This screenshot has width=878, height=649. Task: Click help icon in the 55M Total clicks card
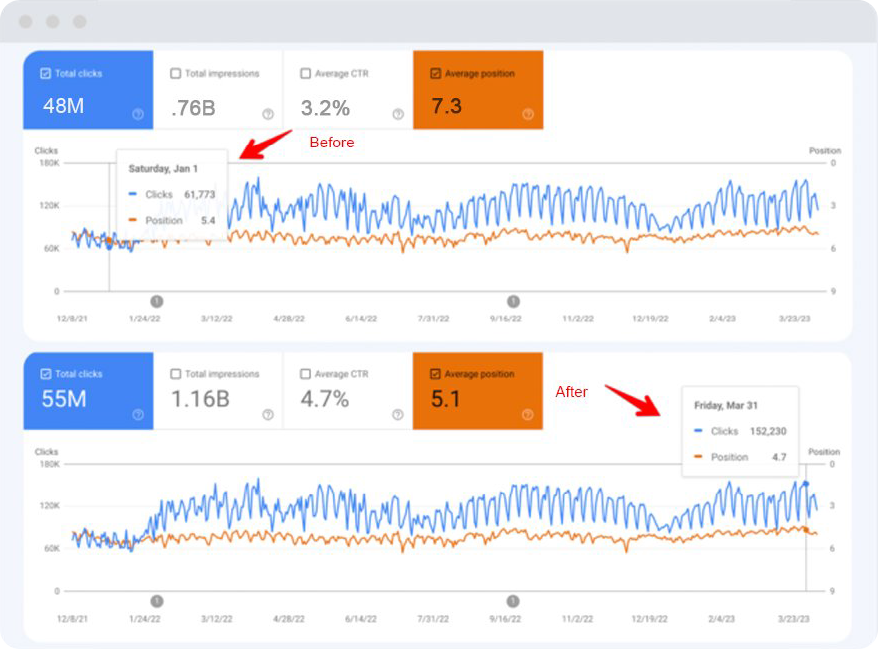pos(138,414)
